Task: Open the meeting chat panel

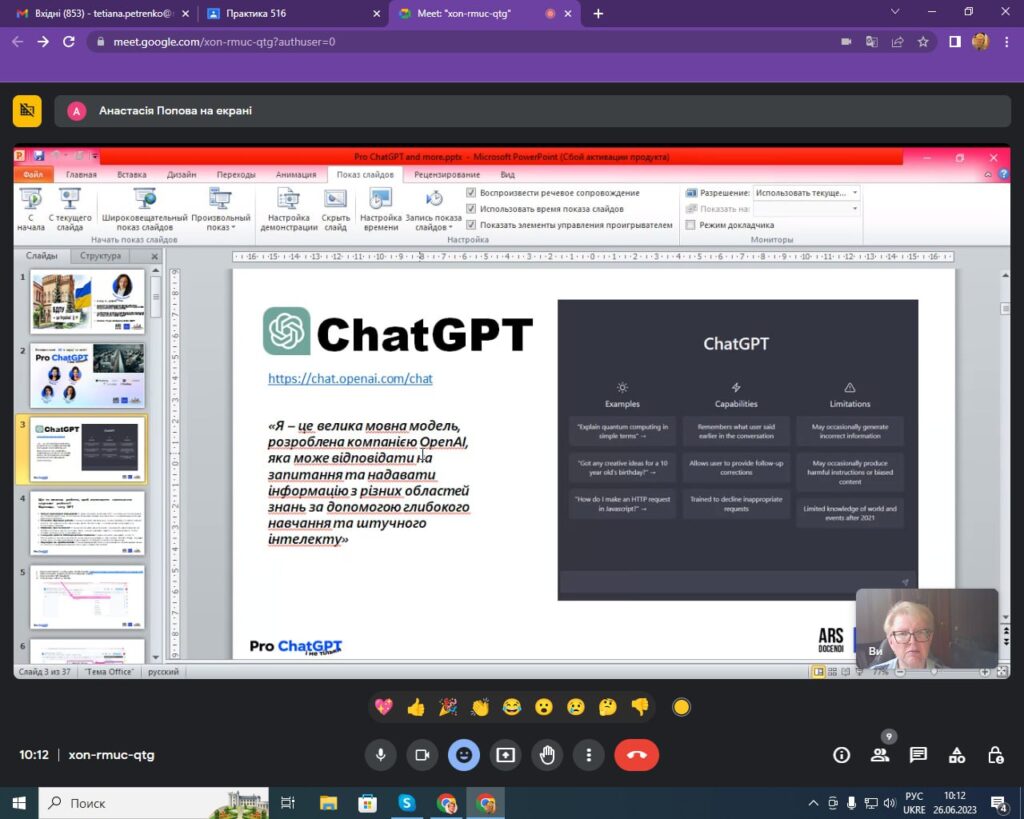Action: [918, 755]
